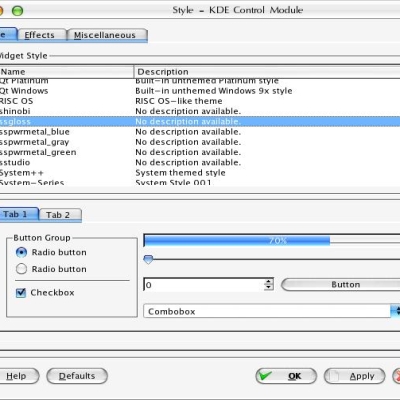Select Tab 1 in the preview
400x400 pixels.
pos(18,214)
